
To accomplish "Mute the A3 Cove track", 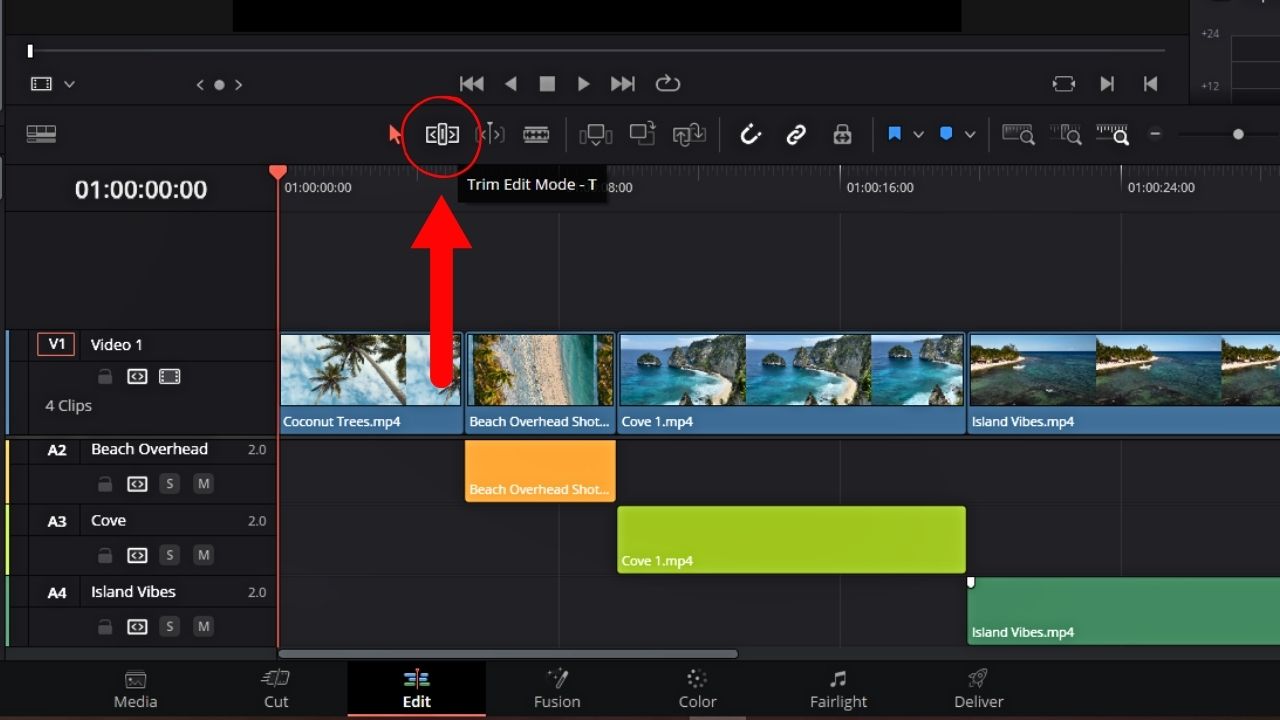I will (203, 555).
